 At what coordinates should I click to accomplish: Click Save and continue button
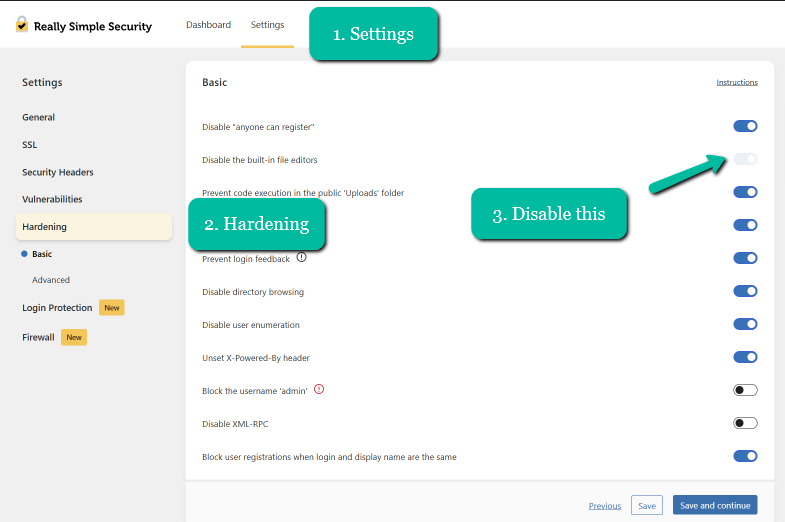coord(715,505)
